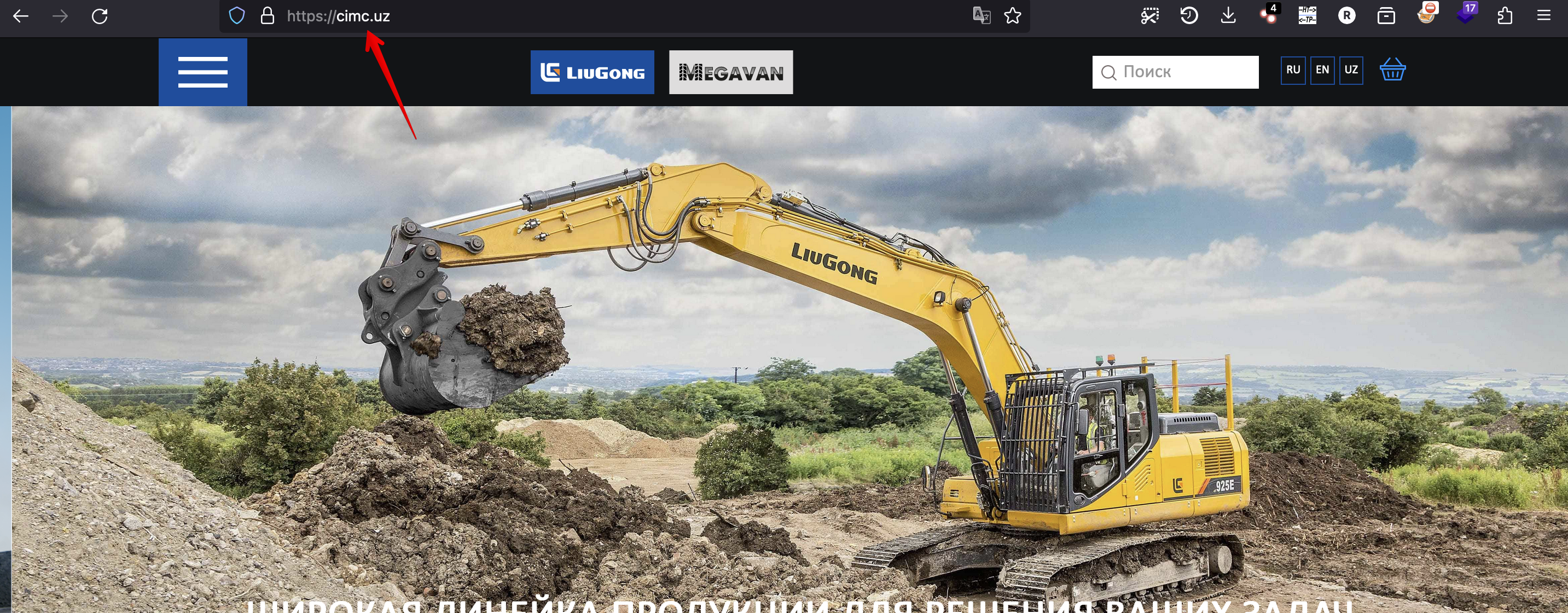This screenshot has height=613, width=1568.
Task: Open the site's blue hamburger menu
Action: tap(202, 72)
